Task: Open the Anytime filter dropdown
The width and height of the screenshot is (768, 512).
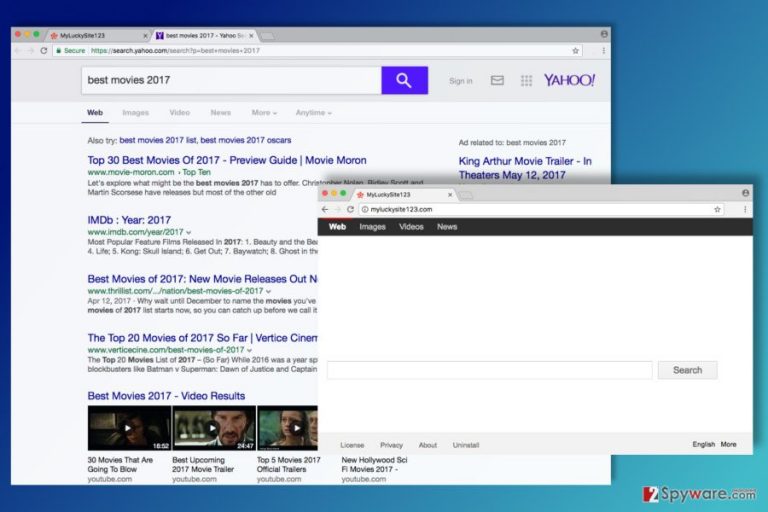Action: click(x=313, y=113)
